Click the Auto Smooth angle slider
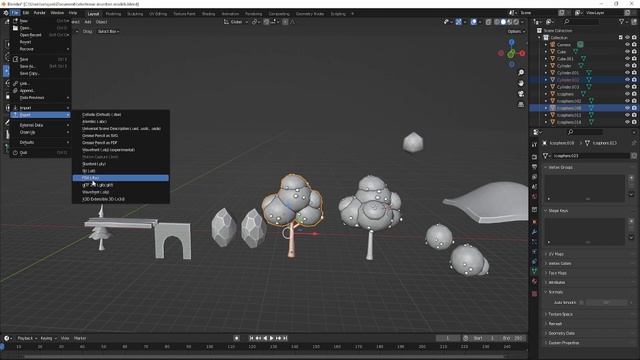The width and height of the screenshot is (640, 360). (607, 302)
